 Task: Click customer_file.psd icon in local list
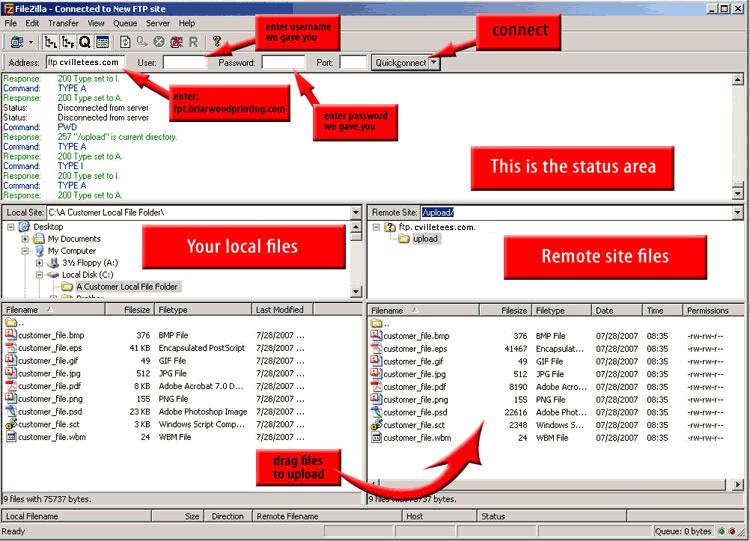click(11, 411)
